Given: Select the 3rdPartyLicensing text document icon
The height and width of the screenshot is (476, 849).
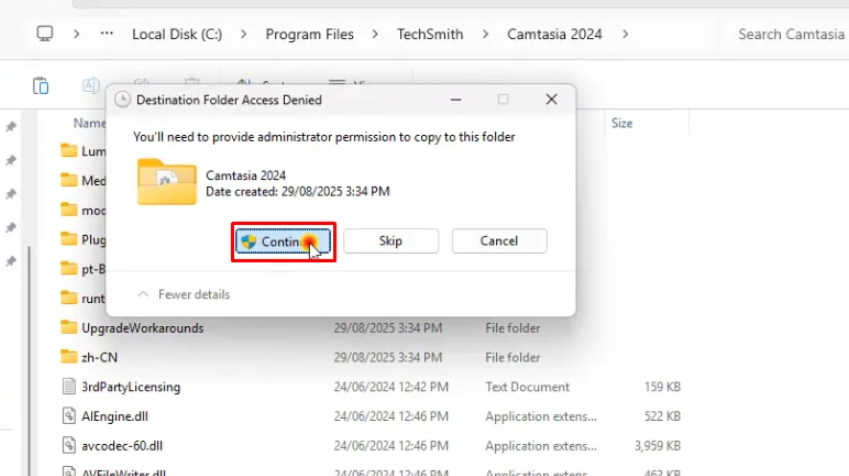Looking at the screenshot, I should coord(68,387).
